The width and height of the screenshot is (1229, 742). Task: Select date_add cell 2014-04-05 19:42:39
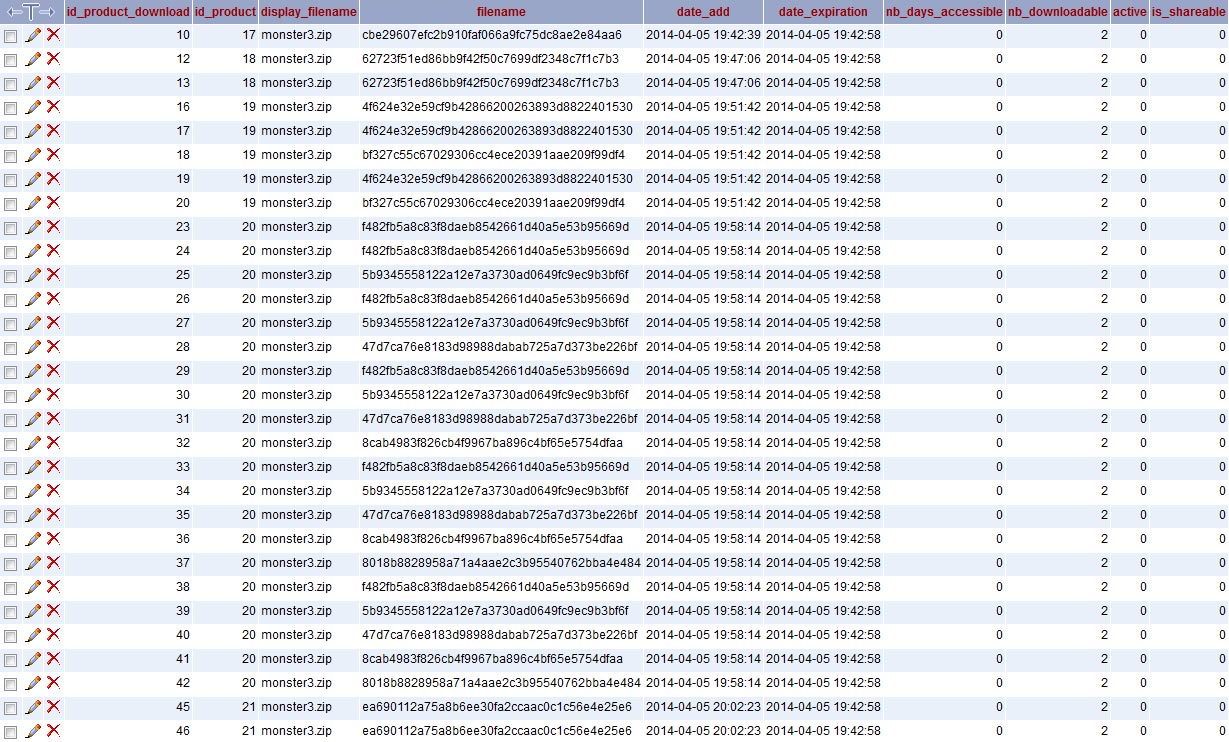click(x=703, y=35)
